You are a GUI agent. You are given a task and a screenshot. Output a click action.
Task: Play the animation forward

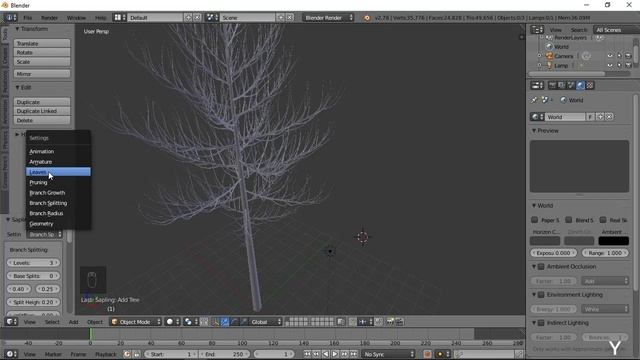(335, 354)
